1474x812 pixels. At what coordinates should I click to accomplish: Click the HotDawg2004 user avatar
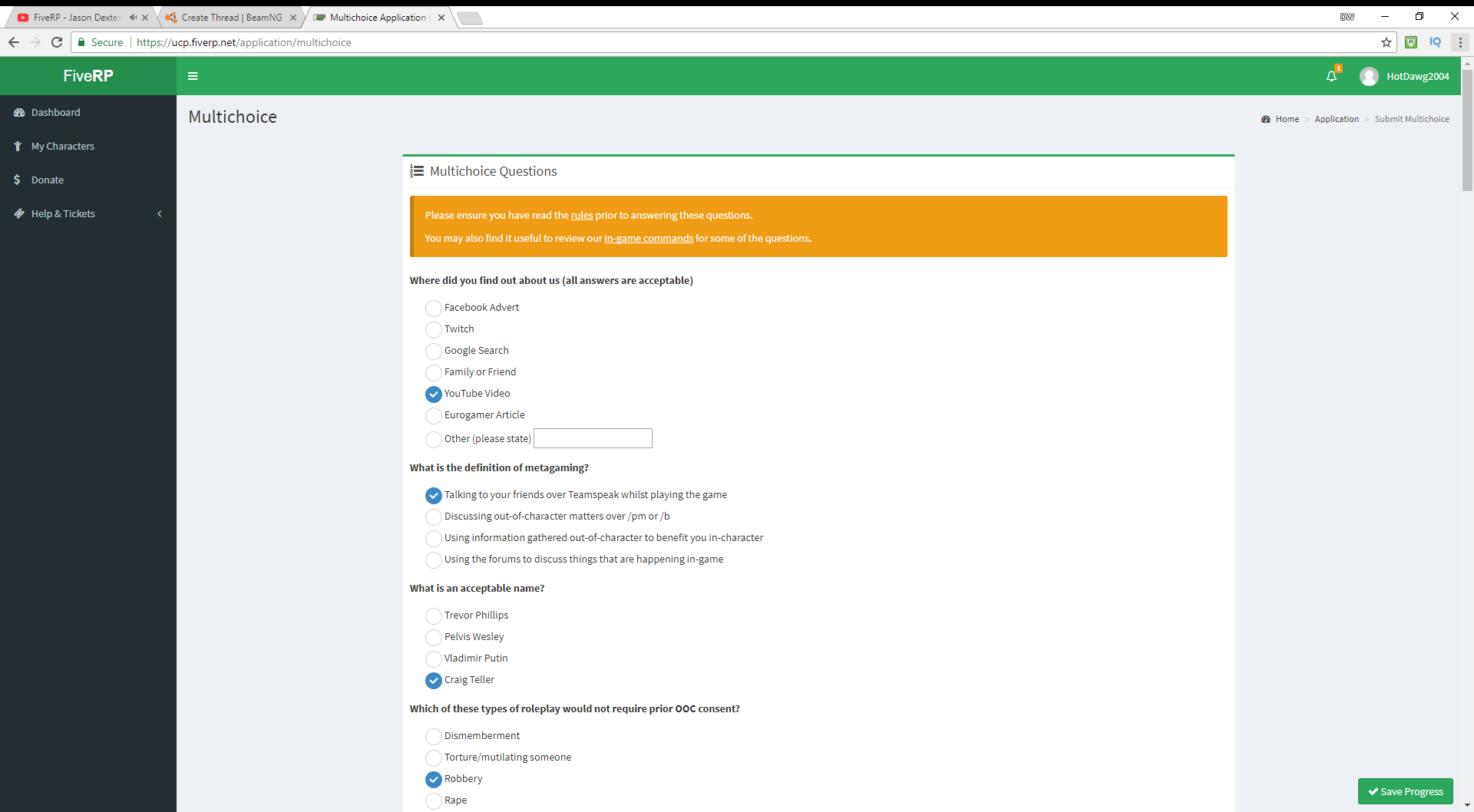[1368, 76]
